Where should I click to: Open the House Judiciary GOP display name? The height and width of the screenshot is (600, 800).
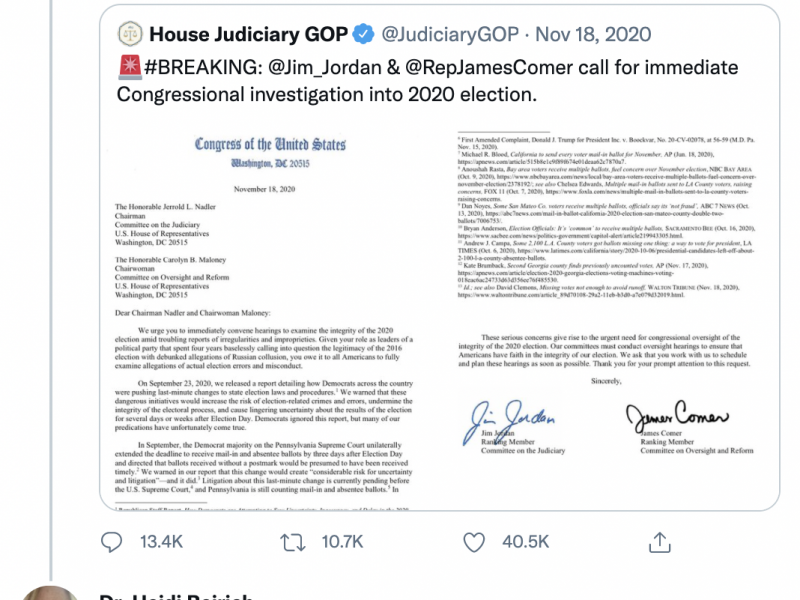tap(248, 34)
